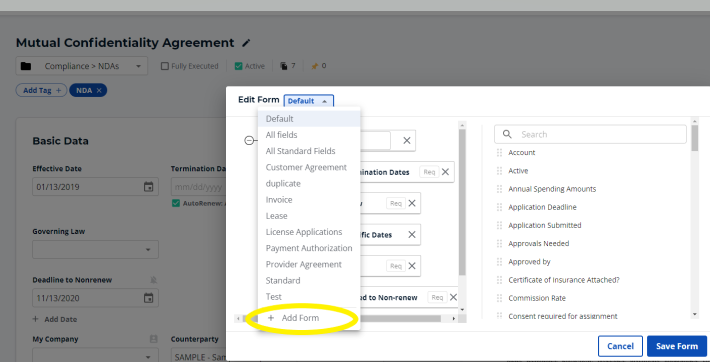Click the pin icon showing 0

pos(314,66)
